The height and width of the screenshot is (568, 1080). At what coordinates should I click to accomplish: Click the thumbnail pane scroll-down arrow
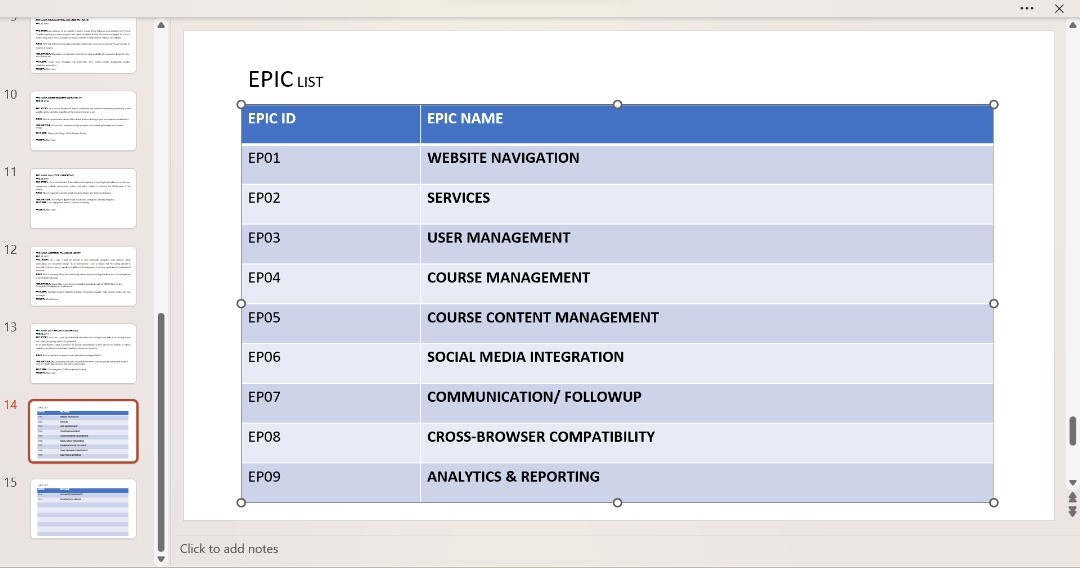161,559
